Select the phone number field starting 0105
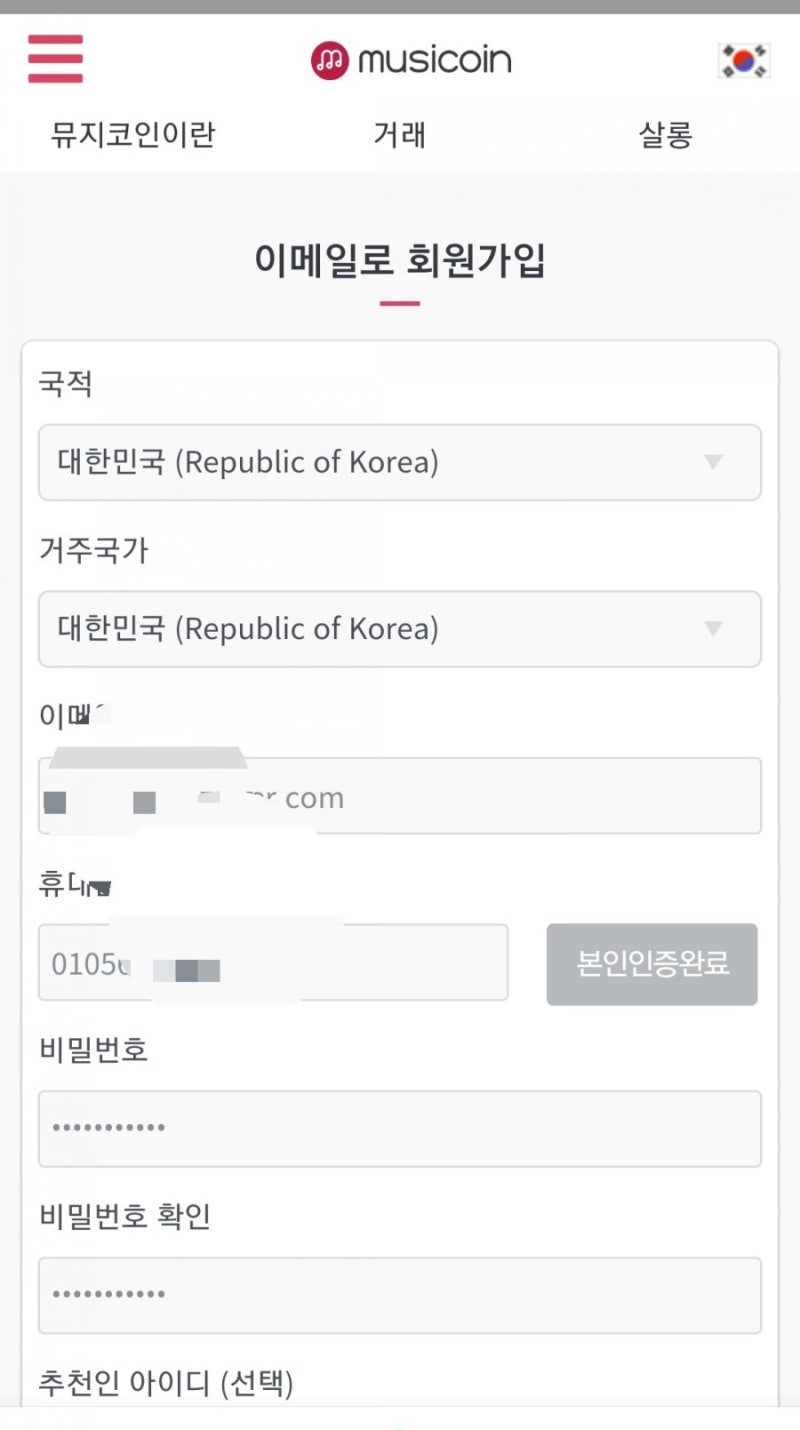The width and height of the screenshot is (800, 1430). coord(273,963)
